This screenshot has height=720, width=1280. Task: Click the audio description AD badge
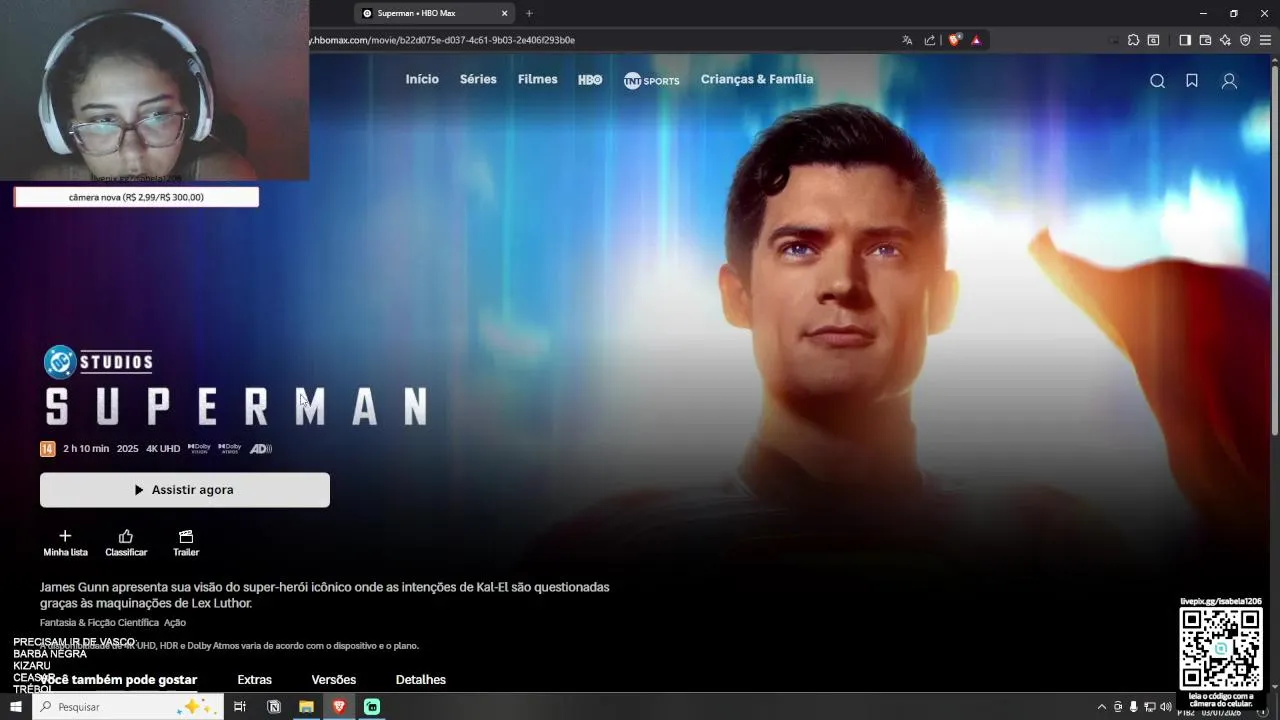[x=261, y=449]
